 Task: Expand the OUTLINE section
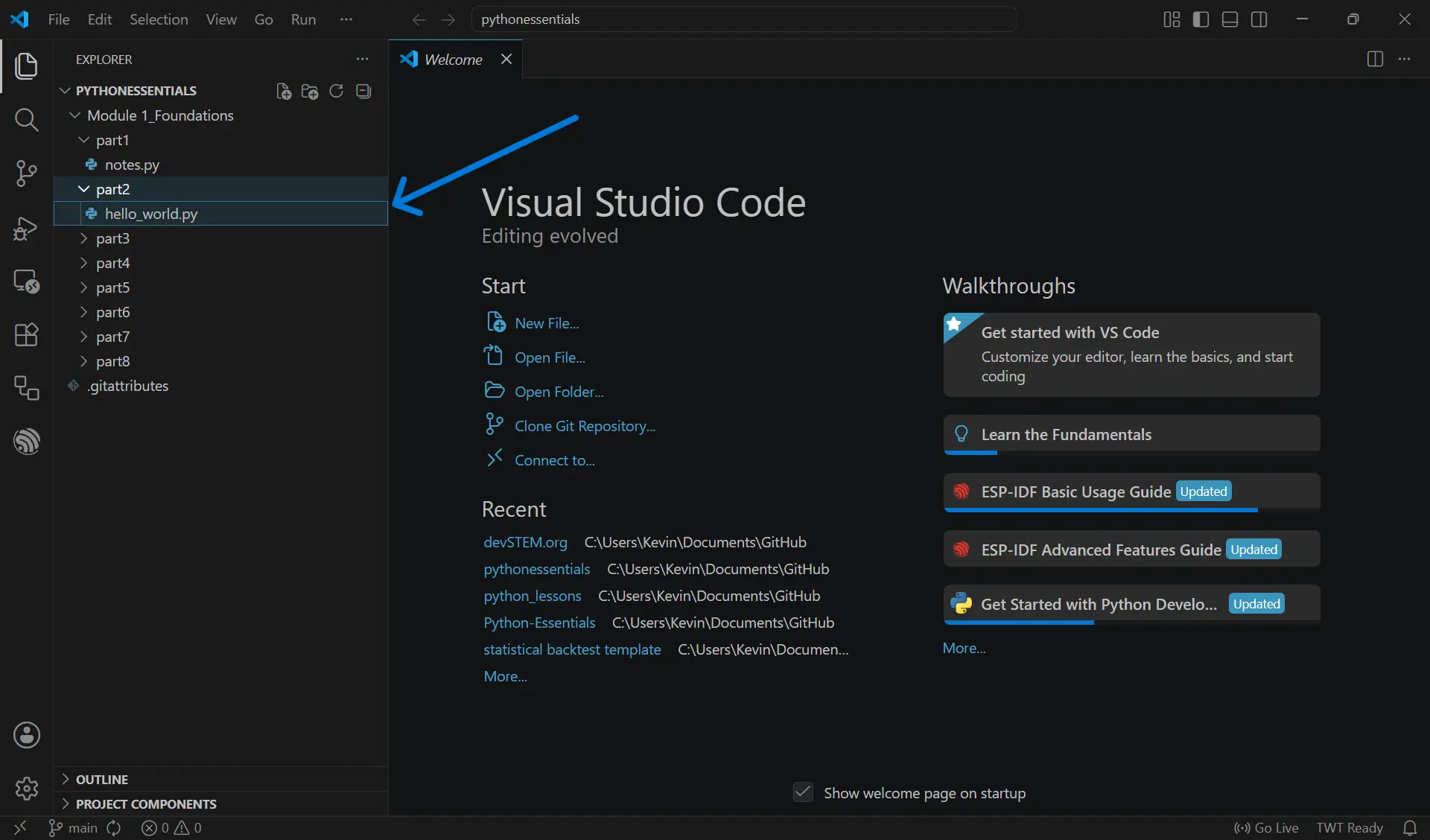pyautogui.click(x=220, y=779)
